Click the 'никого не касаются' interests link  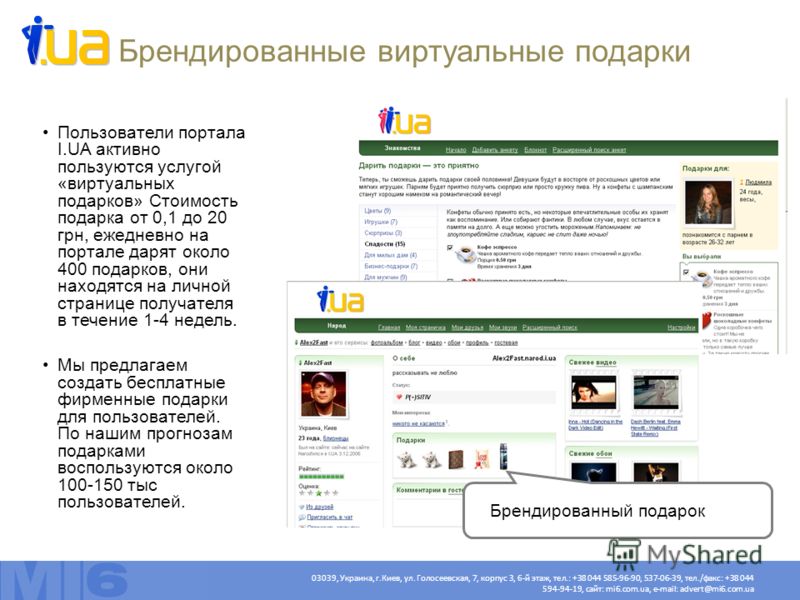click(418, 423)
